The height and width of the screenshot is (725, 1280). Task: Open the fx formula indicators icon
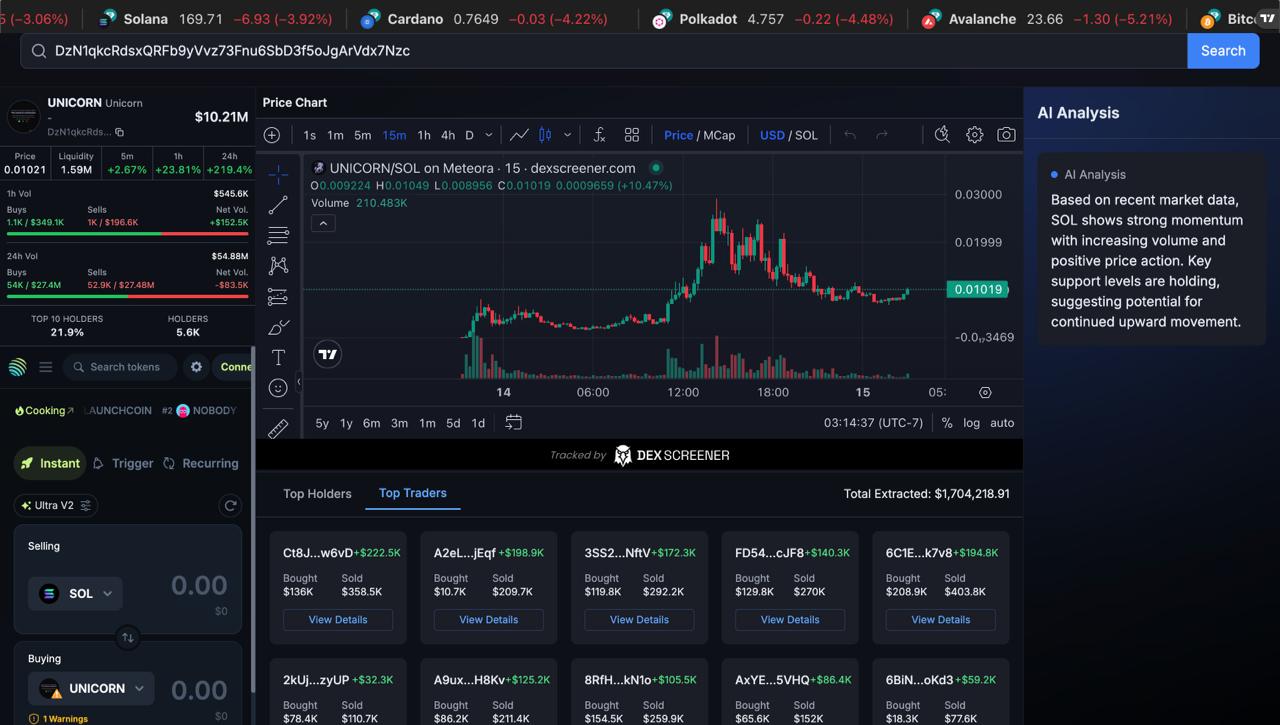pyautogui.click(x=599, y=135)
